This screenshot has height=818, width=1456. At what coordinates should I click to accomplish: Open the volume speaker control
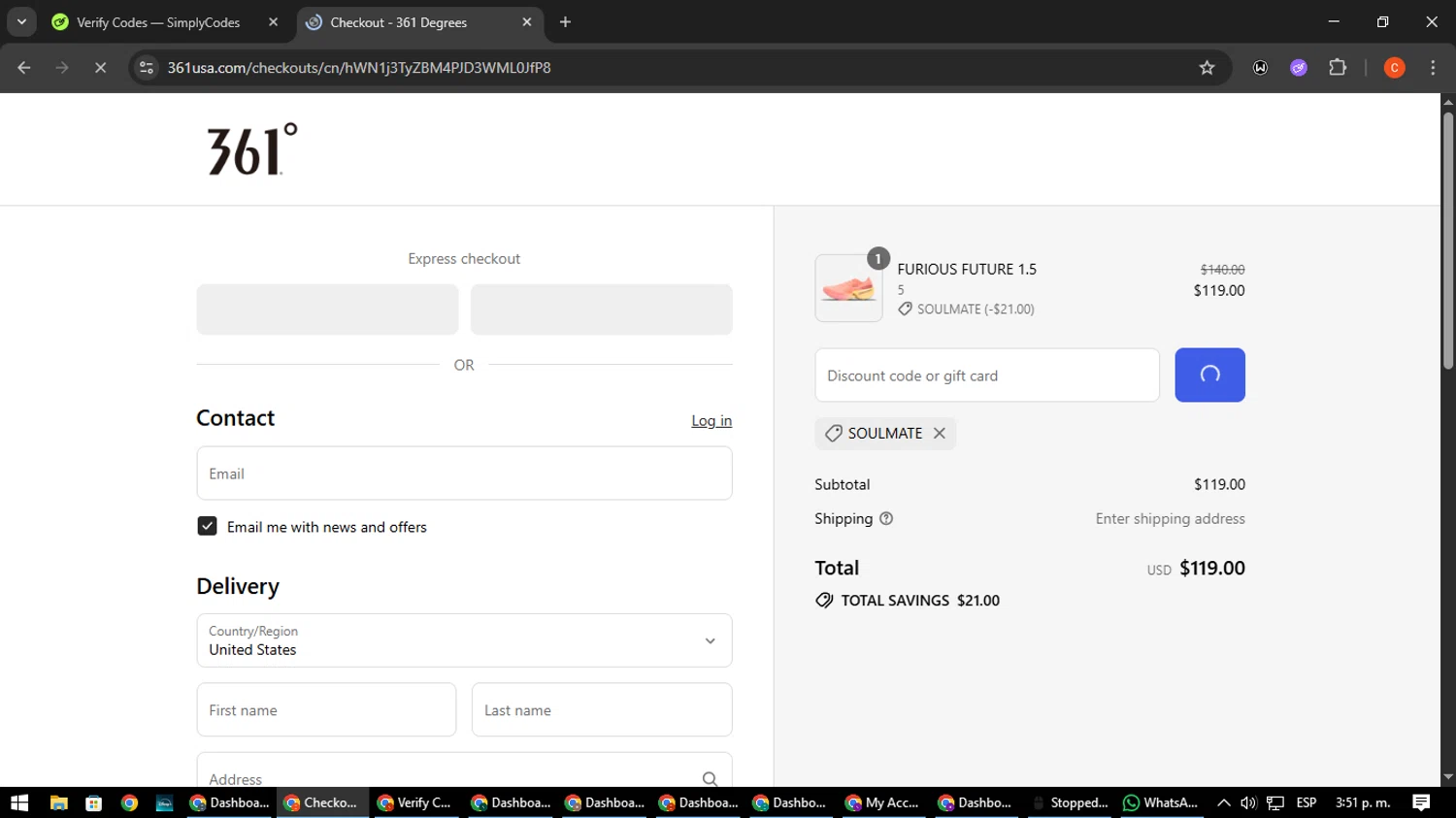pyautogui.click(x=1248, y=802)
